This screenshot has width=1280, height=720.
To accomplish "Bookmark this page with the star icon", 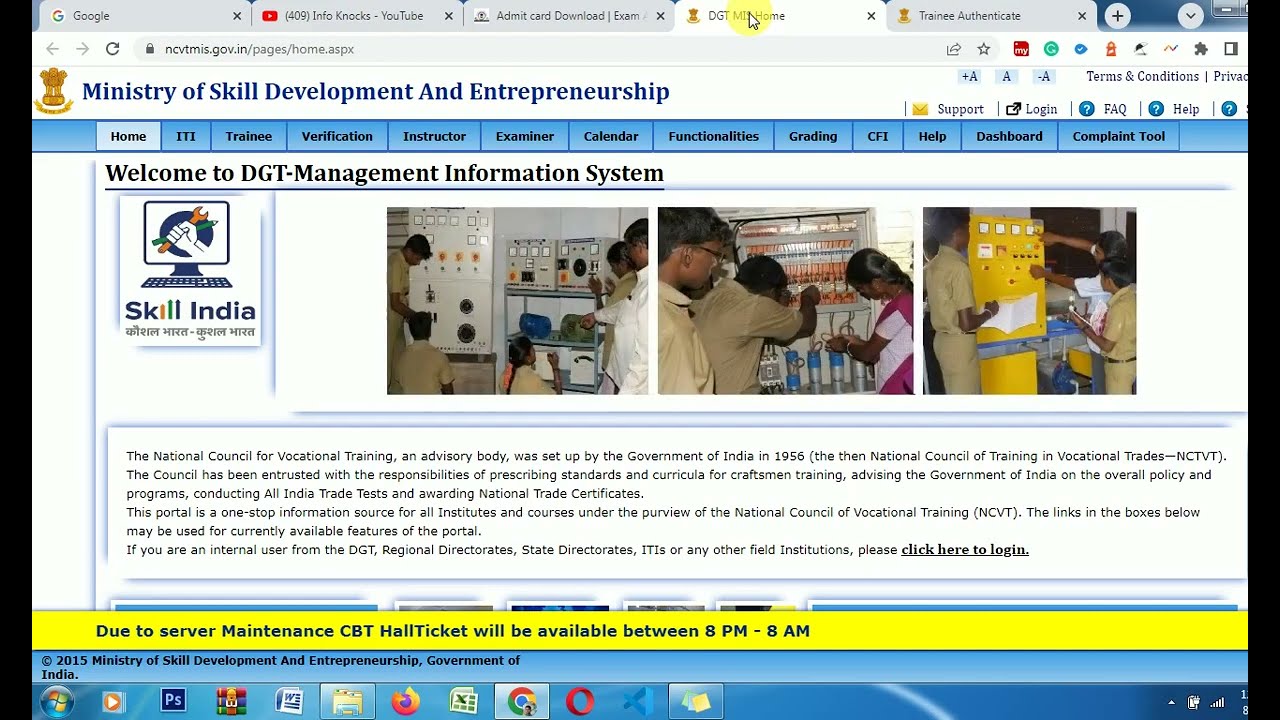I will [984, 49].
